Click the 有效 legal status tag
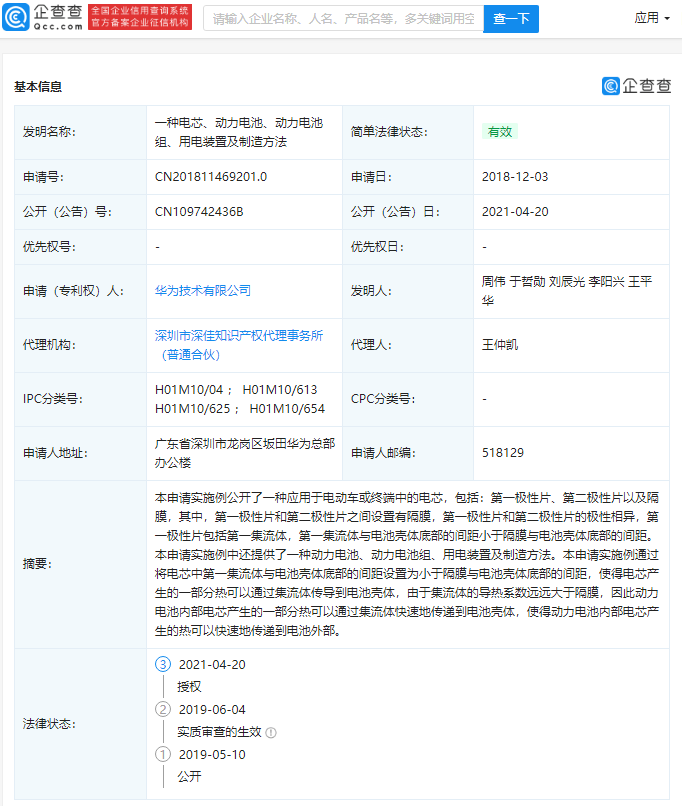Viewport: 682px width, 806px height. coord(500,132)
